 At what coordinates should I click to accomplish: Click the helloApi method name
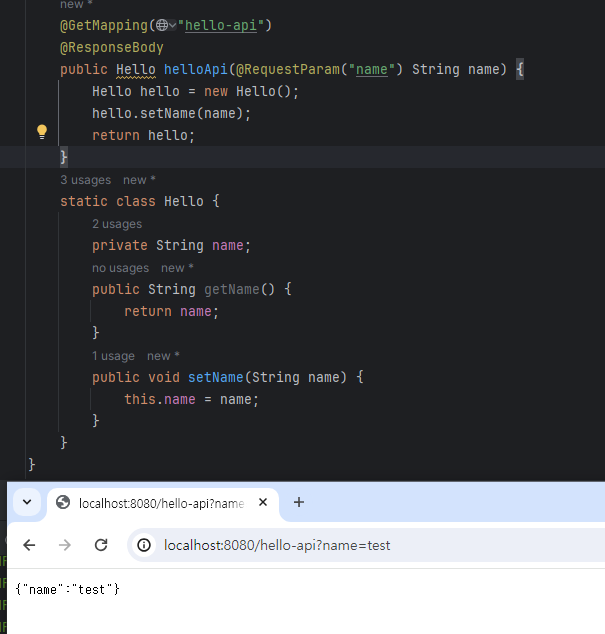[196, 70]
